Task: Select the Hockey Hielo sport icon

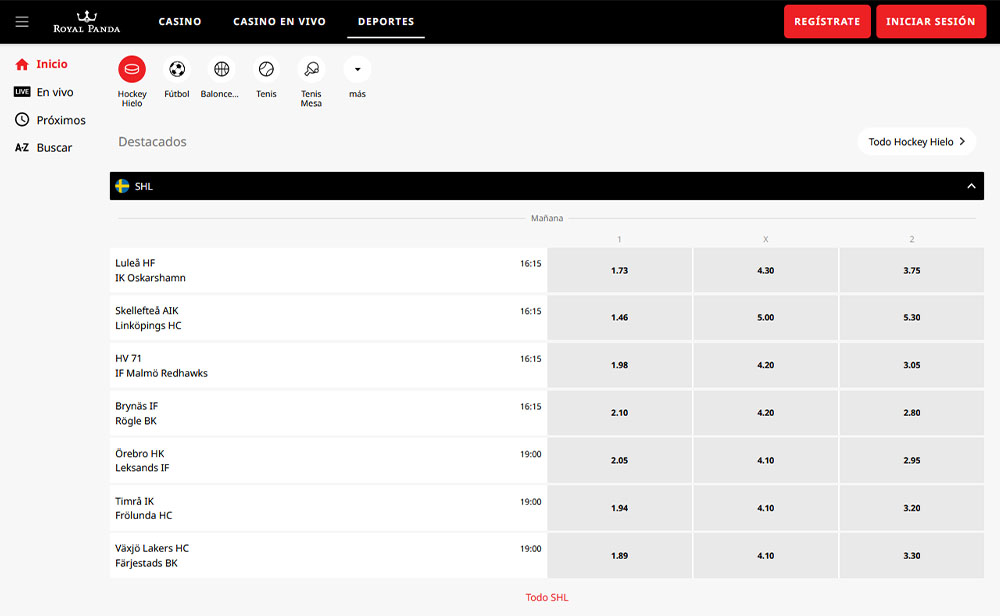Action: (x=132, y=70)
